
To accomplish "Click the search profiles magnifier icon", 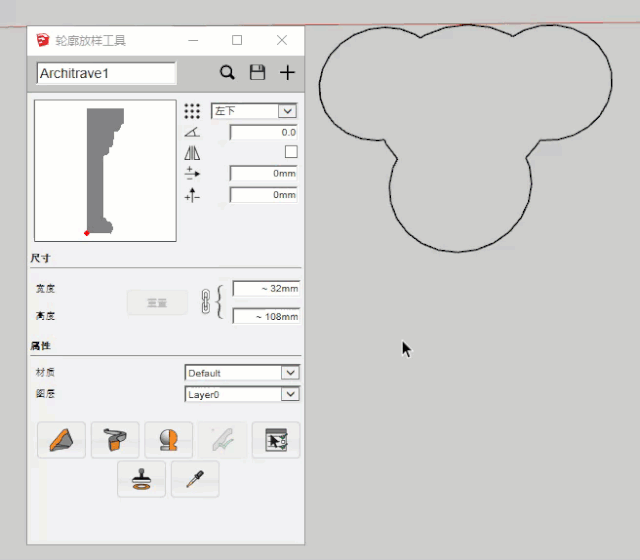I will click(x=227, y=72).
